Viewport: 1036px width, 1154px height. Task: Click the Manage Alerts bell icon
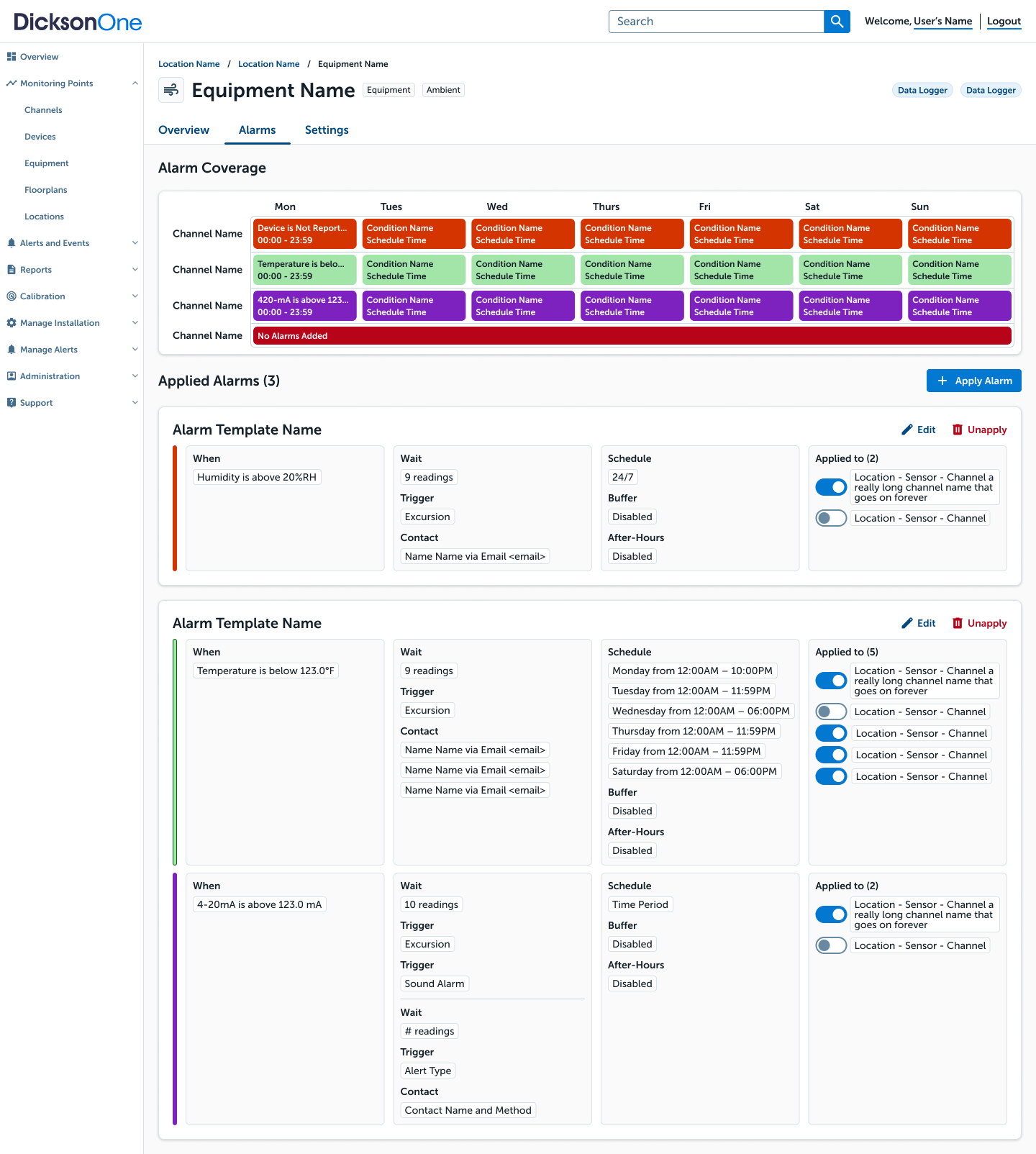[12, 350]
